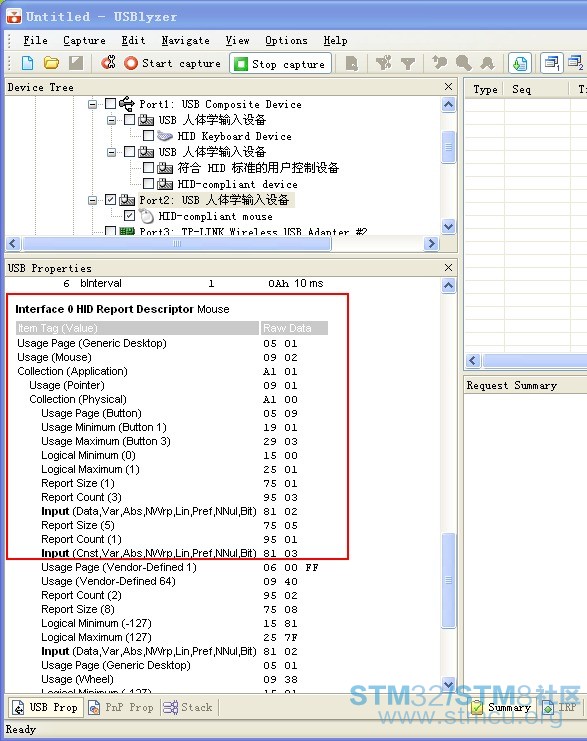587x741 pixels.
Task: Check the box for second USB 人体学输入设备 under Port1
Action: coord(129,152)
